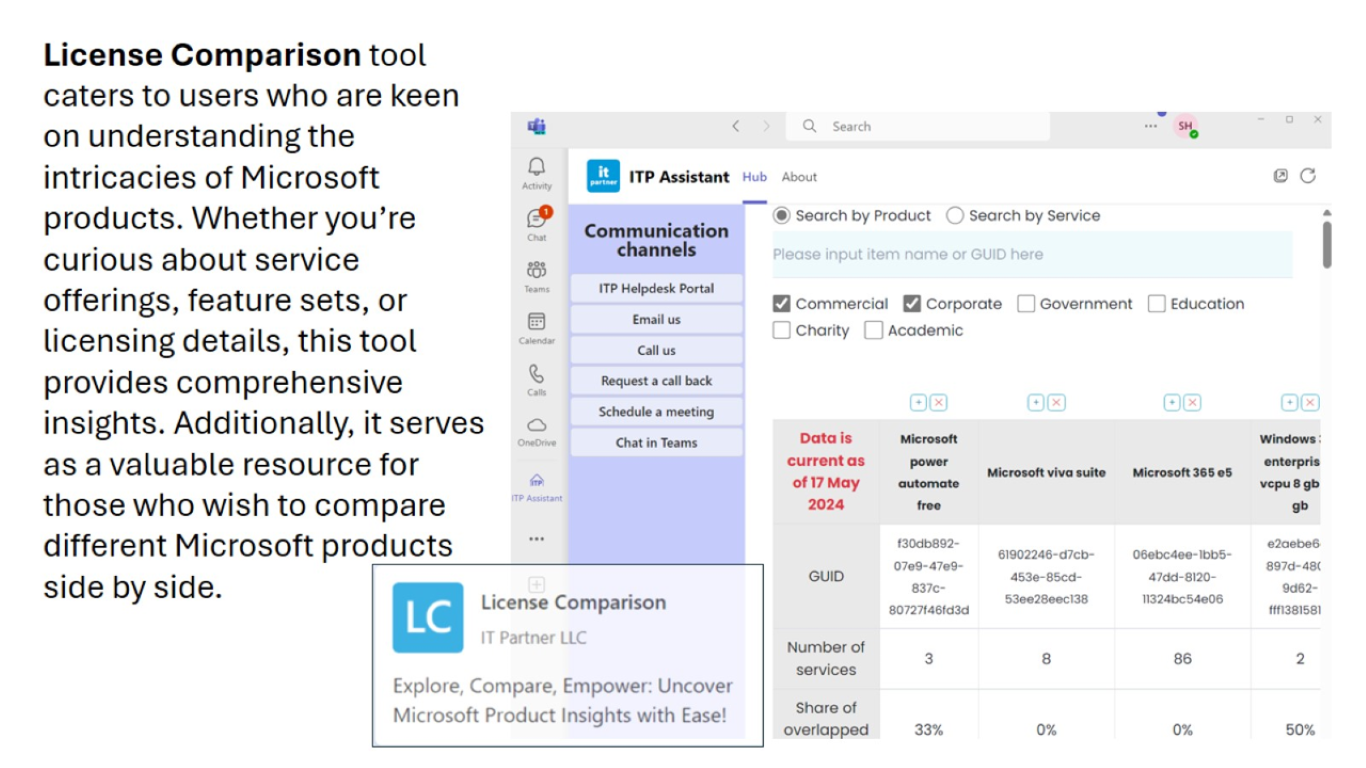The image size is (1366, 768).
Task: Go forward with the right chevron
Action: point(767,126)
